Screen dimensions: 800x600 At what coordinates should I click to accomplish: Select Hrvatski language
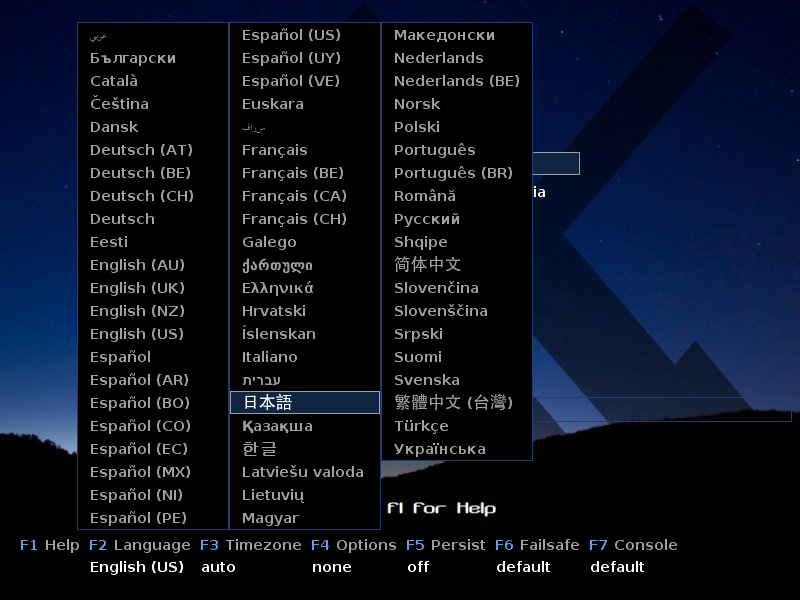[x=274, y=311]
